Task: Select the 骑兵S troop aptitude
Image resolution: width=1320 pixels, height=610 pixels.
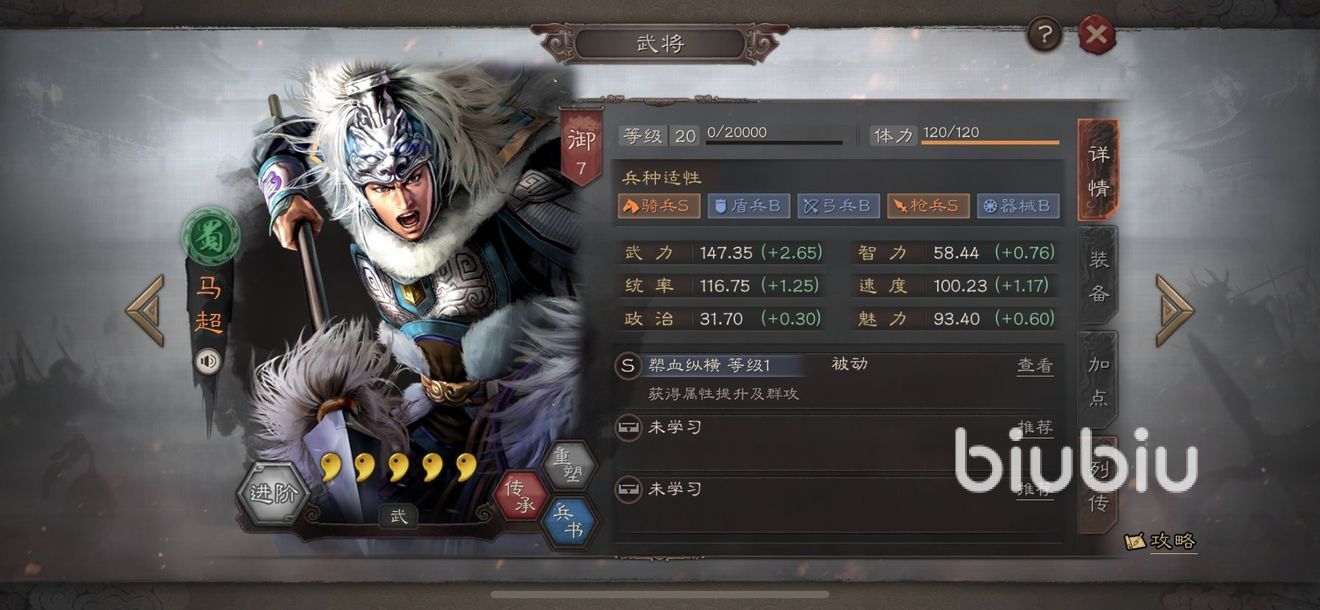Action: click(660, 206)
